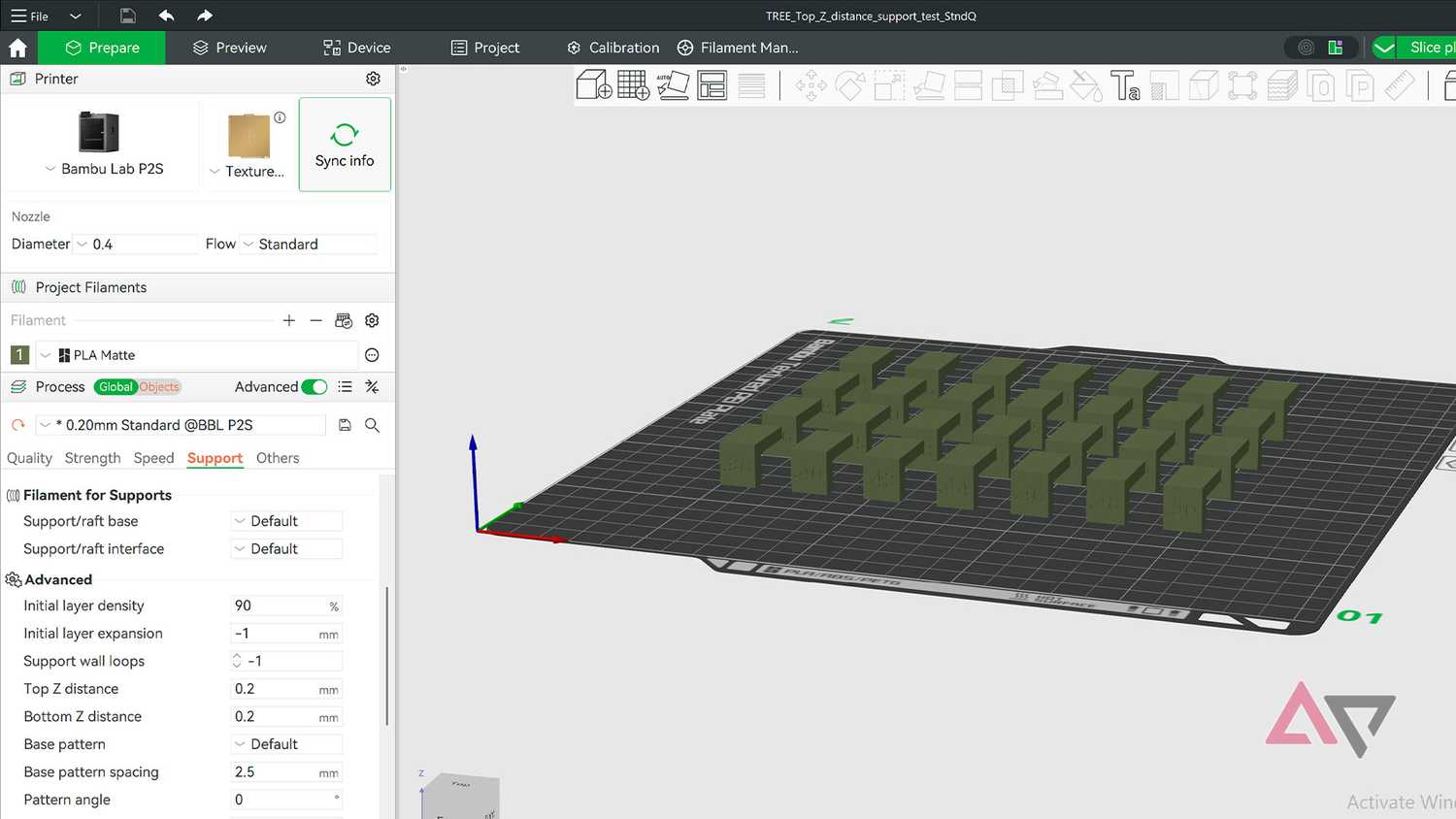Click the Home icon

(17, 48)
